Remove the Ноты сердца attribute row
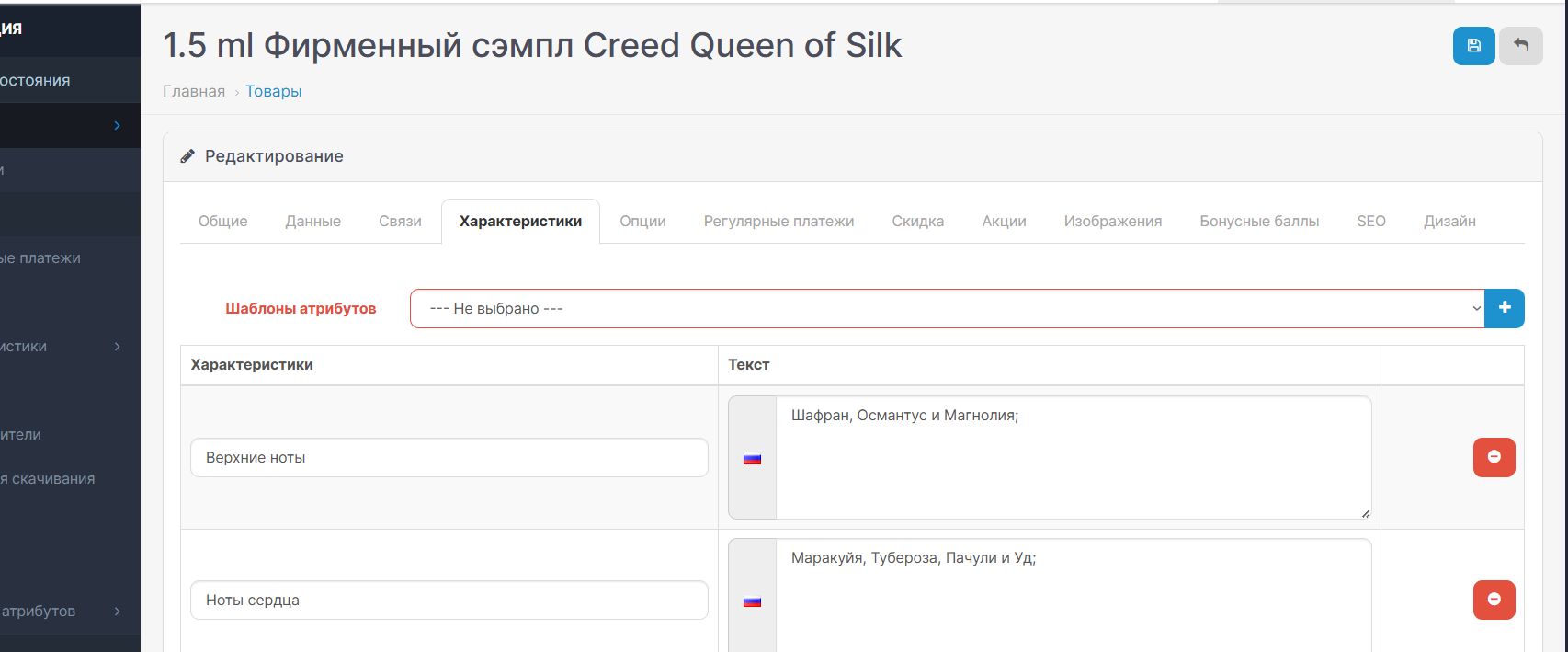 (x=1494, y=600)
